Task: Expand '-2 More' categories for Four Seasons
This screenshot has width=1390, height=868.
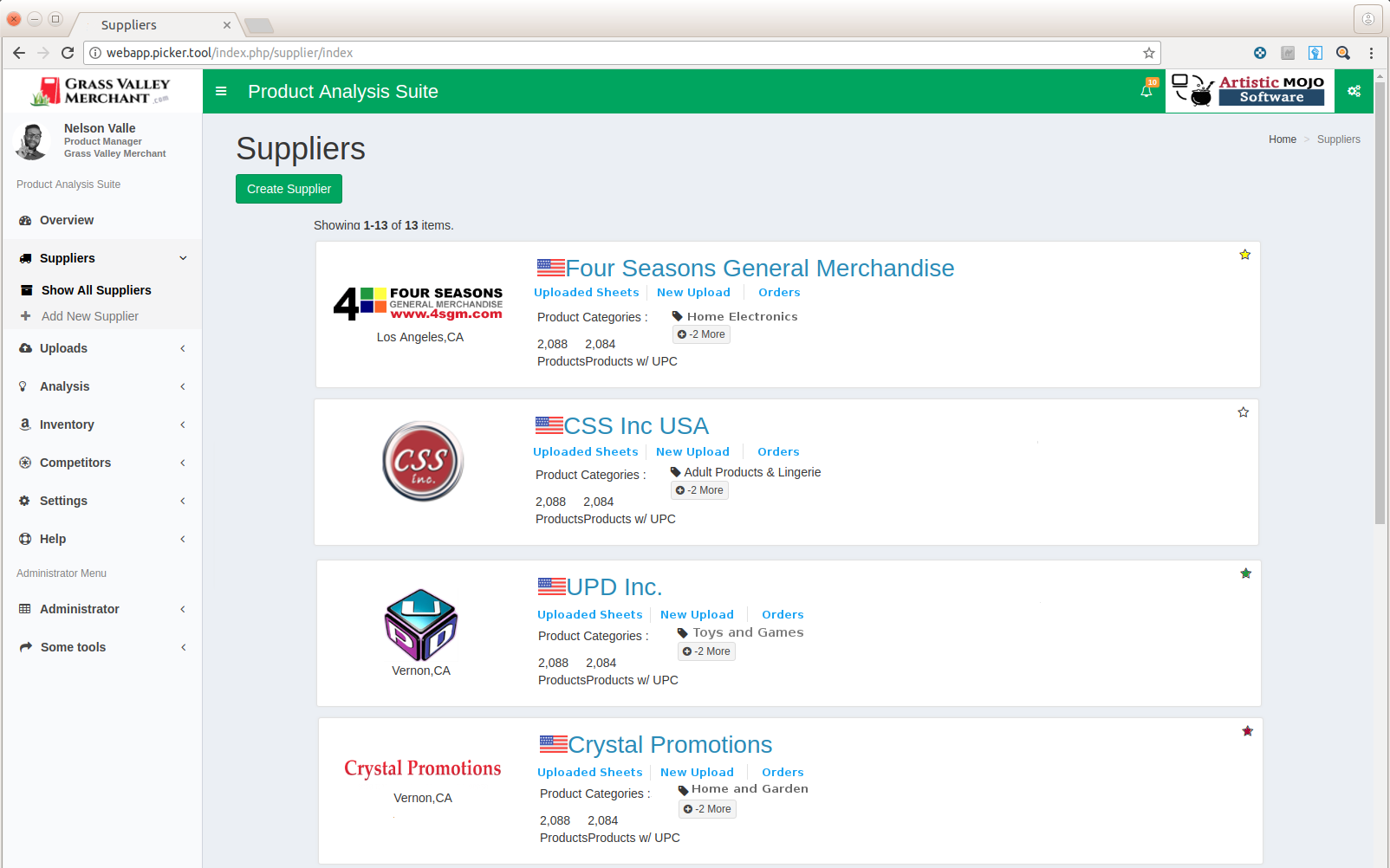Action: pyautogui.click(x=702, y=334)
